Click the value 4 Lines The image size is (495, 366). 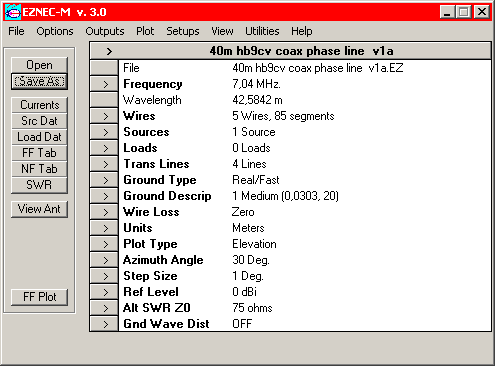(x=249, y=164)
